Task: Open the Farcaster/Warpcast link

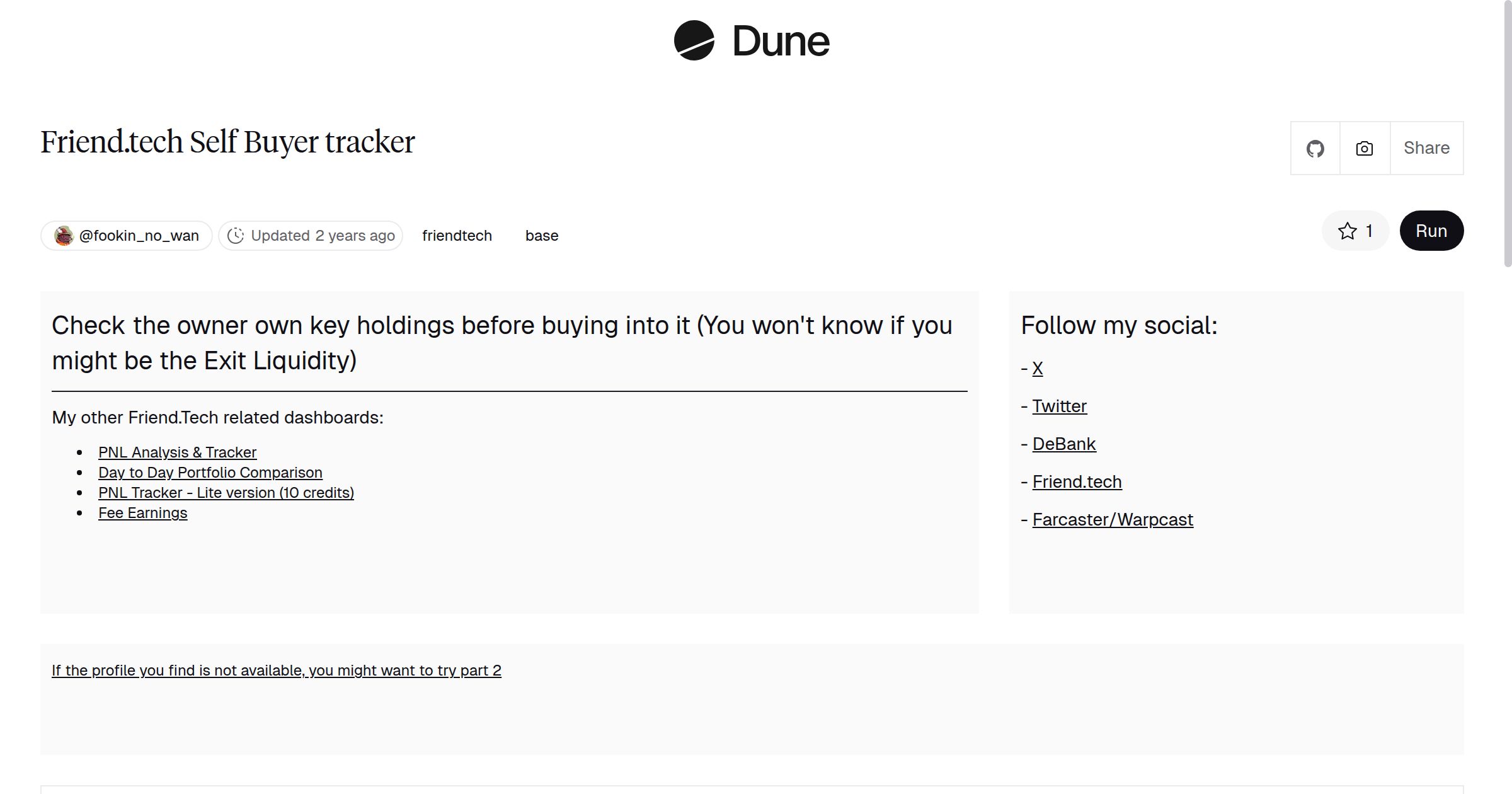Action: [1112, 520]
